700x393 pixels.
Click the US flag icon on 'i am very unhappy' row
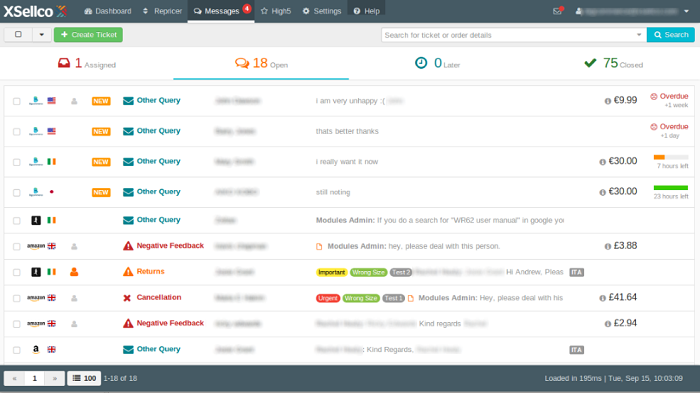(x=52, y=100)
